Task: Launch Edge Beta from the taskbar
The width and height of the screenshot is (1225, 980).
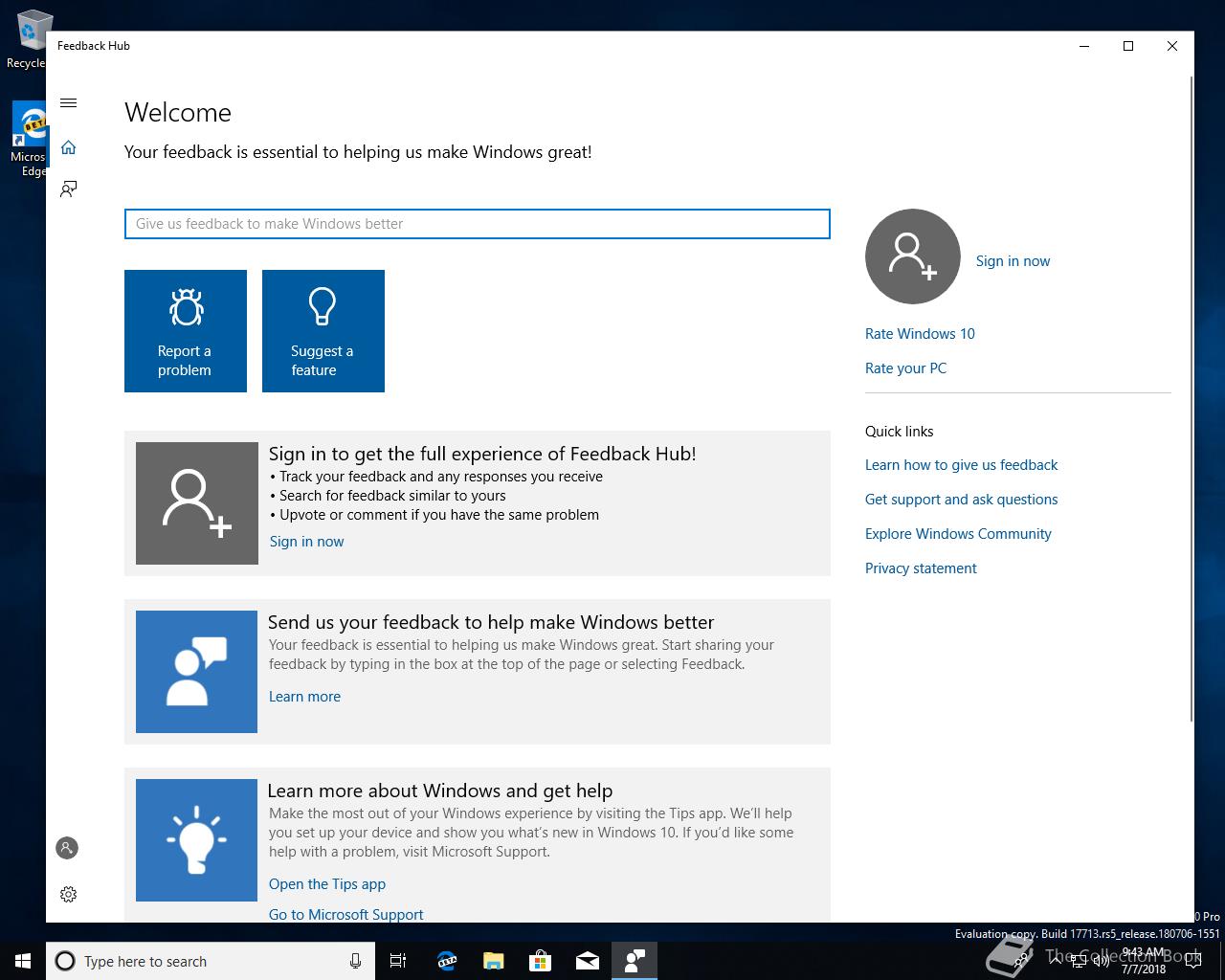Action: pos(446,961)
